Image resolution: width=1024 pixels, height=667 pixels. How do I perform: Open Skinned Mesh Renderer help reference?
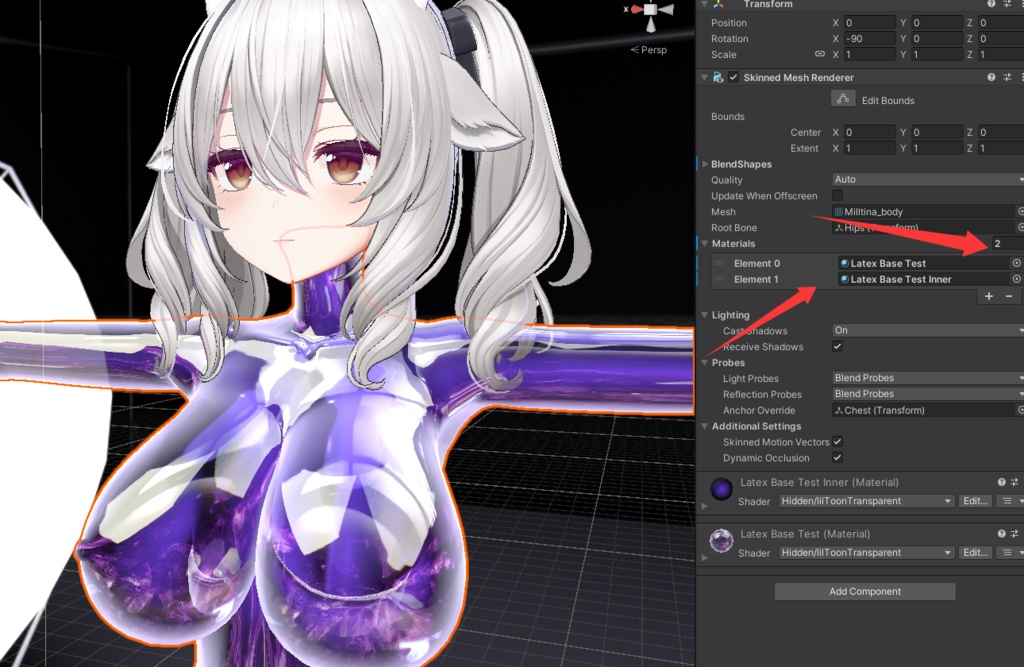[x=991, y=77]
